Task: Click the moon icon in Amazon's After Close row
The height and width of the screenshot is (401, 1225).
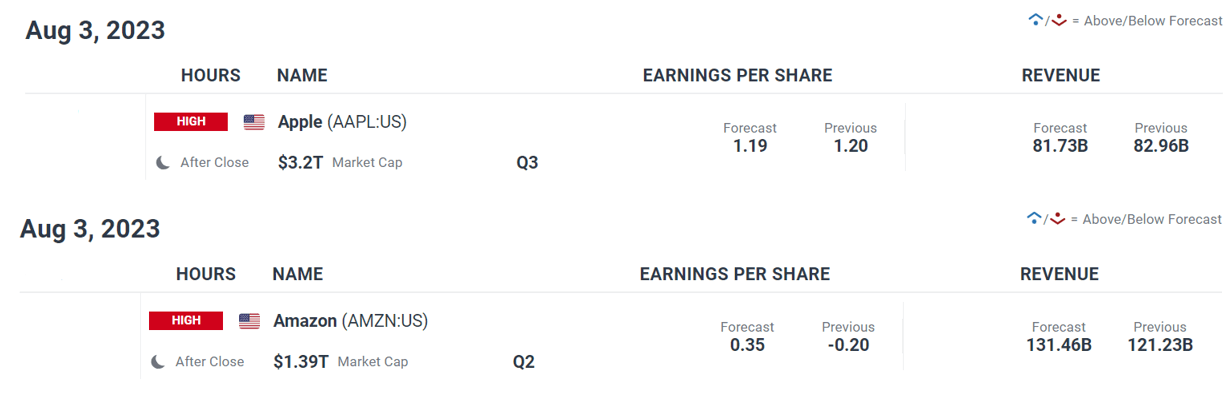Action: pyautogui.click(x=158, y=361)
